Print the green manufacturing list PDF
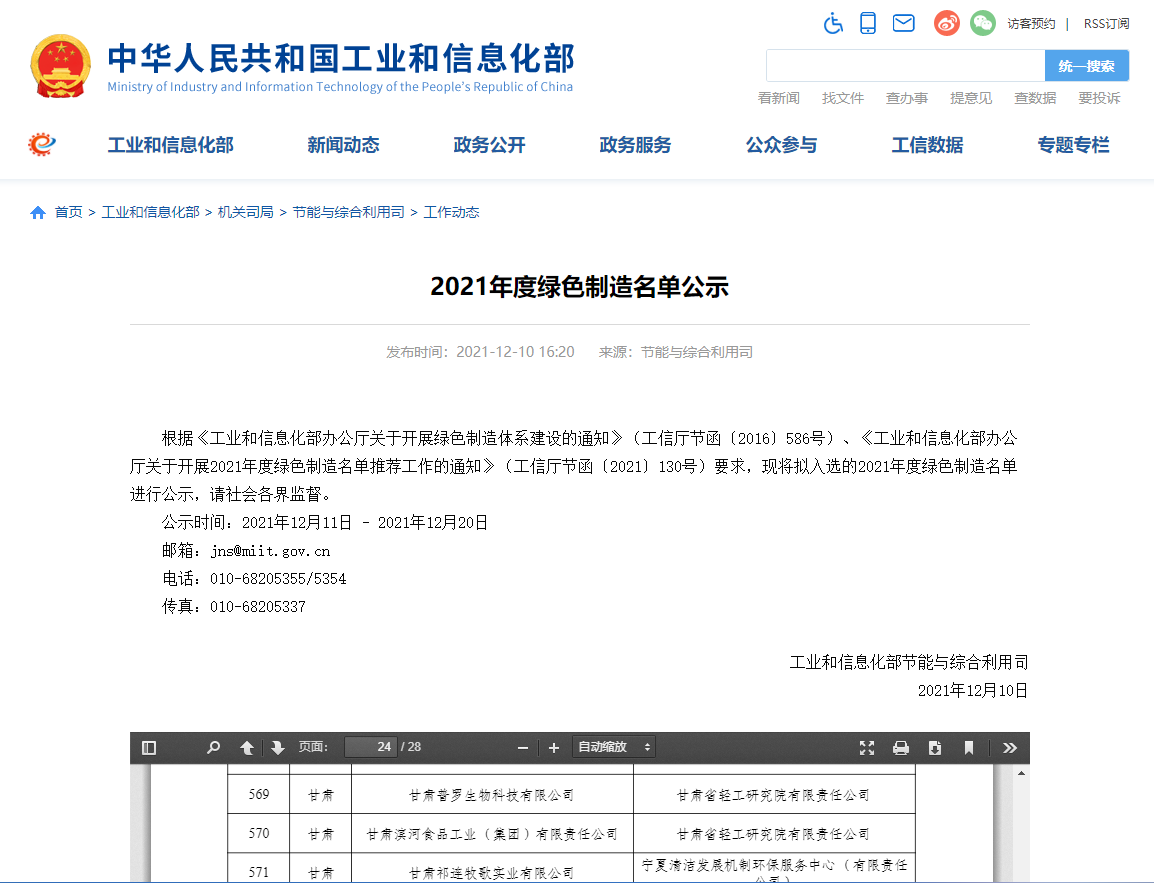The image size is (1154, 883). (x=900, y=747)
